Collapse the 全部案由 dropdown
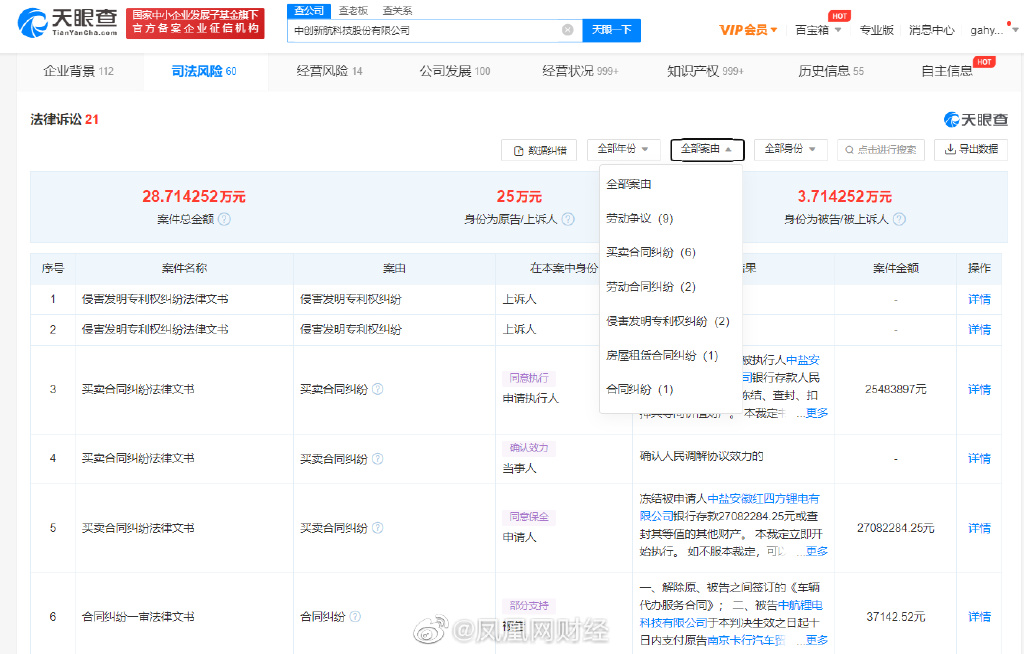The height and width of the screenshot is (654, 1024). coord(706,149)
